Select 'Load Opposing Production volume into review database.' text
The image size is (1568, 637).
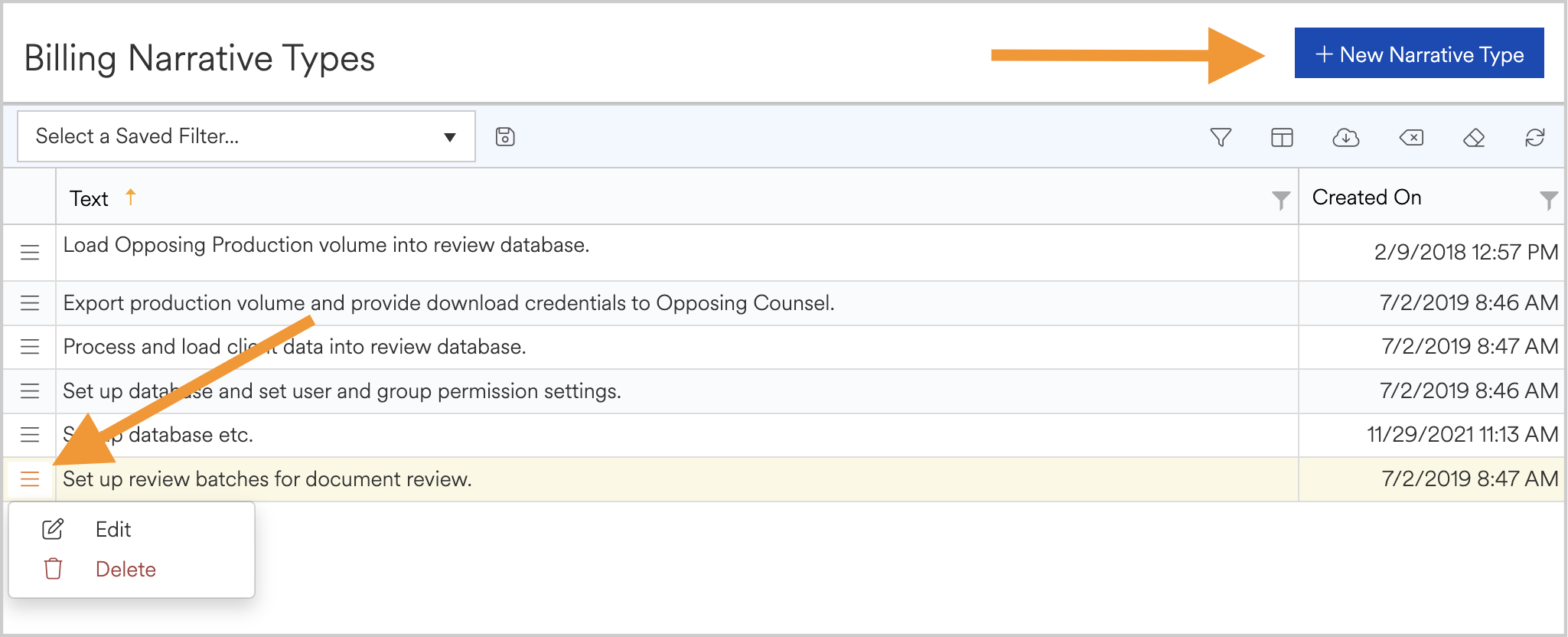point(326,245)
